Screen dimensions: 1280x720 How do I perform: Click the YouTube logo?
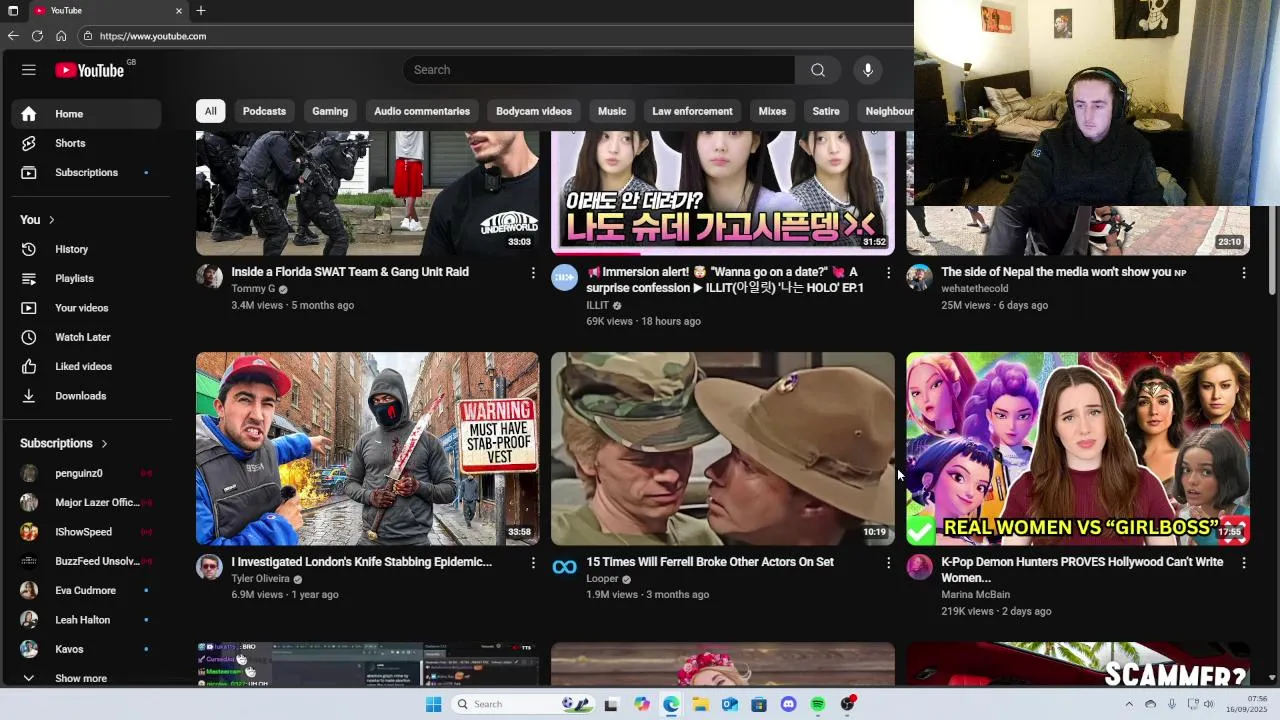point(90,70)
